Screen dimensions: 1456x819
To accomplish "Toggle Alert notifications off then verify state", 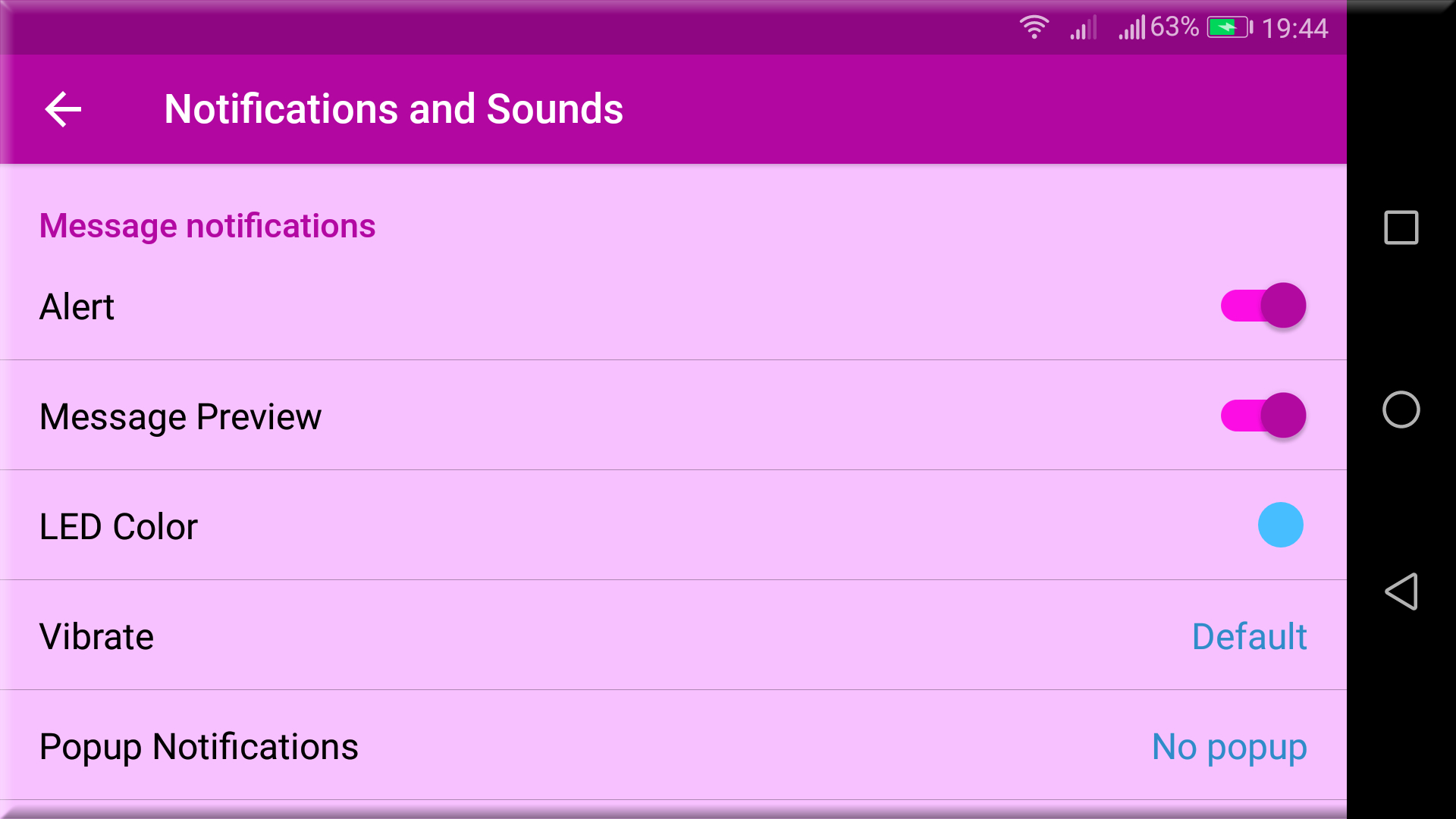I will (x=1263, y=306).
